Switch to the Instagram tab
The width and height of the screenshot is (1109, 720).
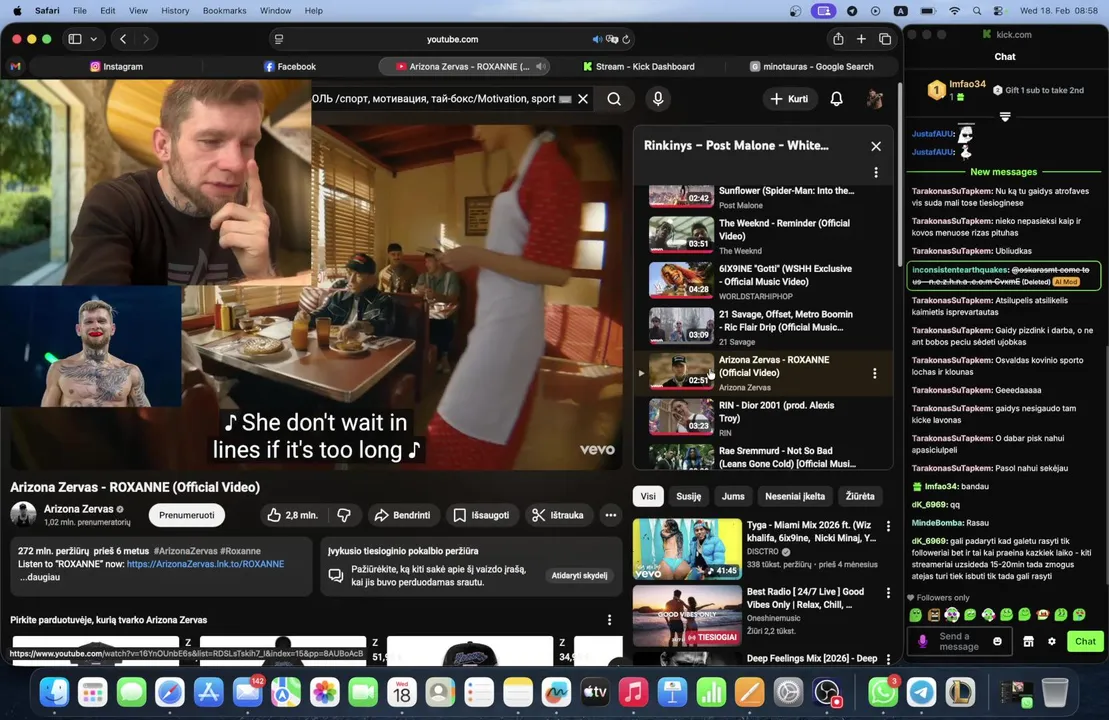pyautogui.click(x=117, y=66)
